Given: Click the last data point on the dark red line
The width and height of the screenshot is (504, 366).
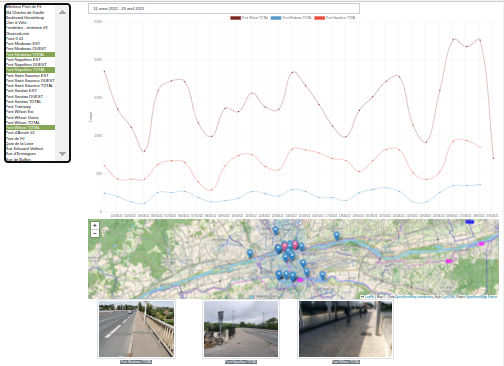Looking at the screenshot, I should [493, 158].
